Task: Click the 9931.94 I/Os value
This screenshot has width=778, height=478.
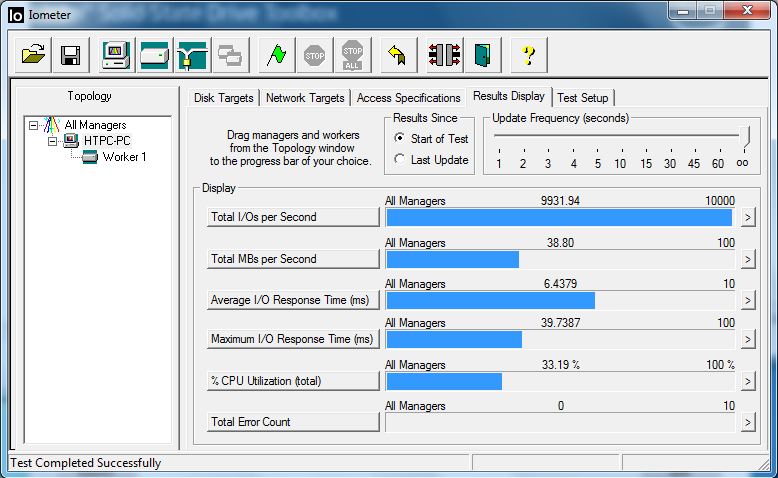Action: (x=560, y=201)
